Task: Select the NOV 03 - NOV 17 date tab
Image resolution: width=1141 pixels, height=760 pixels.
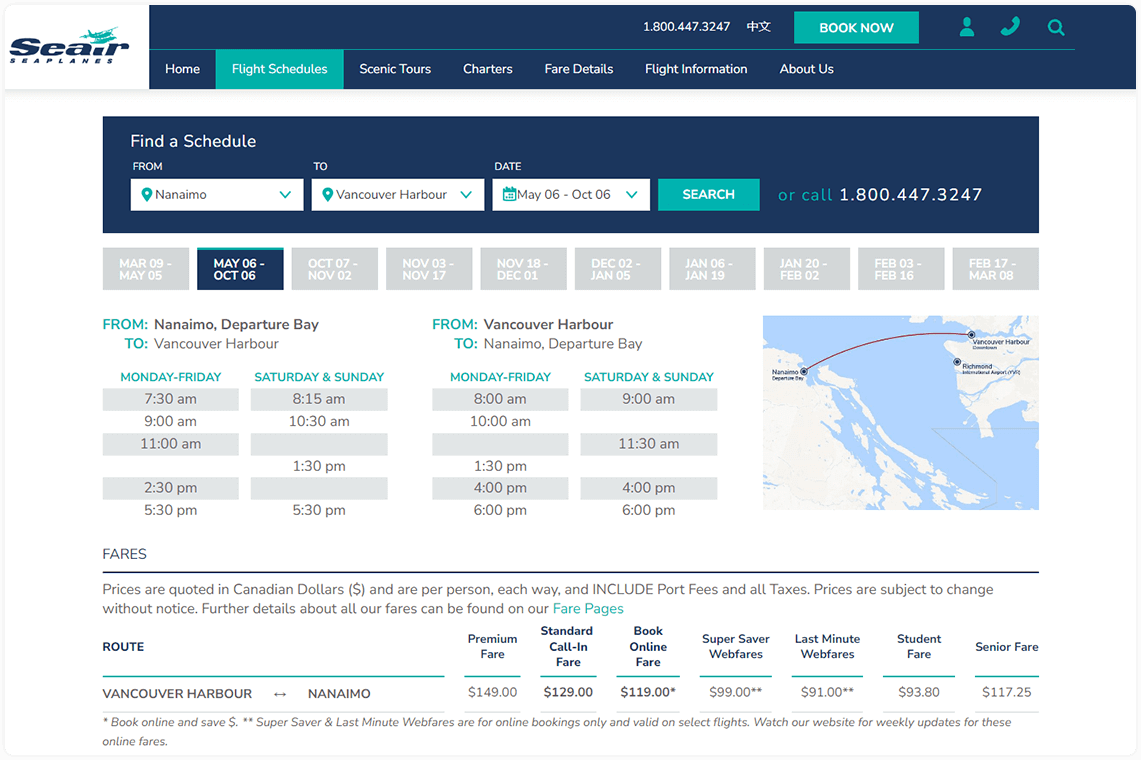Action: 429,269
